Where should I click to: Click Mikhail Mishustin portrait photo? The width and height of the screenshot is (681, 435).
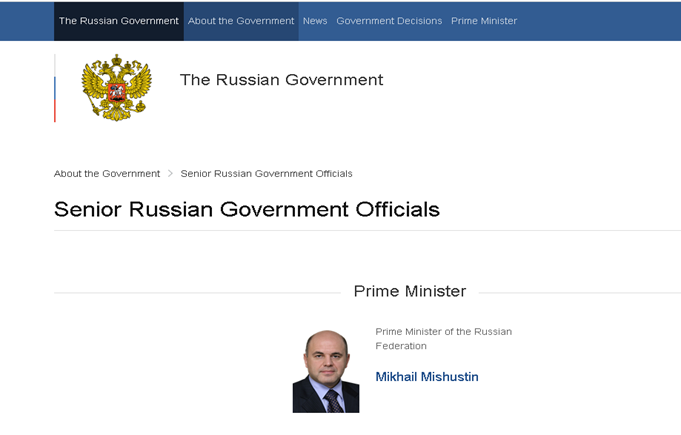pyautogui.click(x=326, y=371)
